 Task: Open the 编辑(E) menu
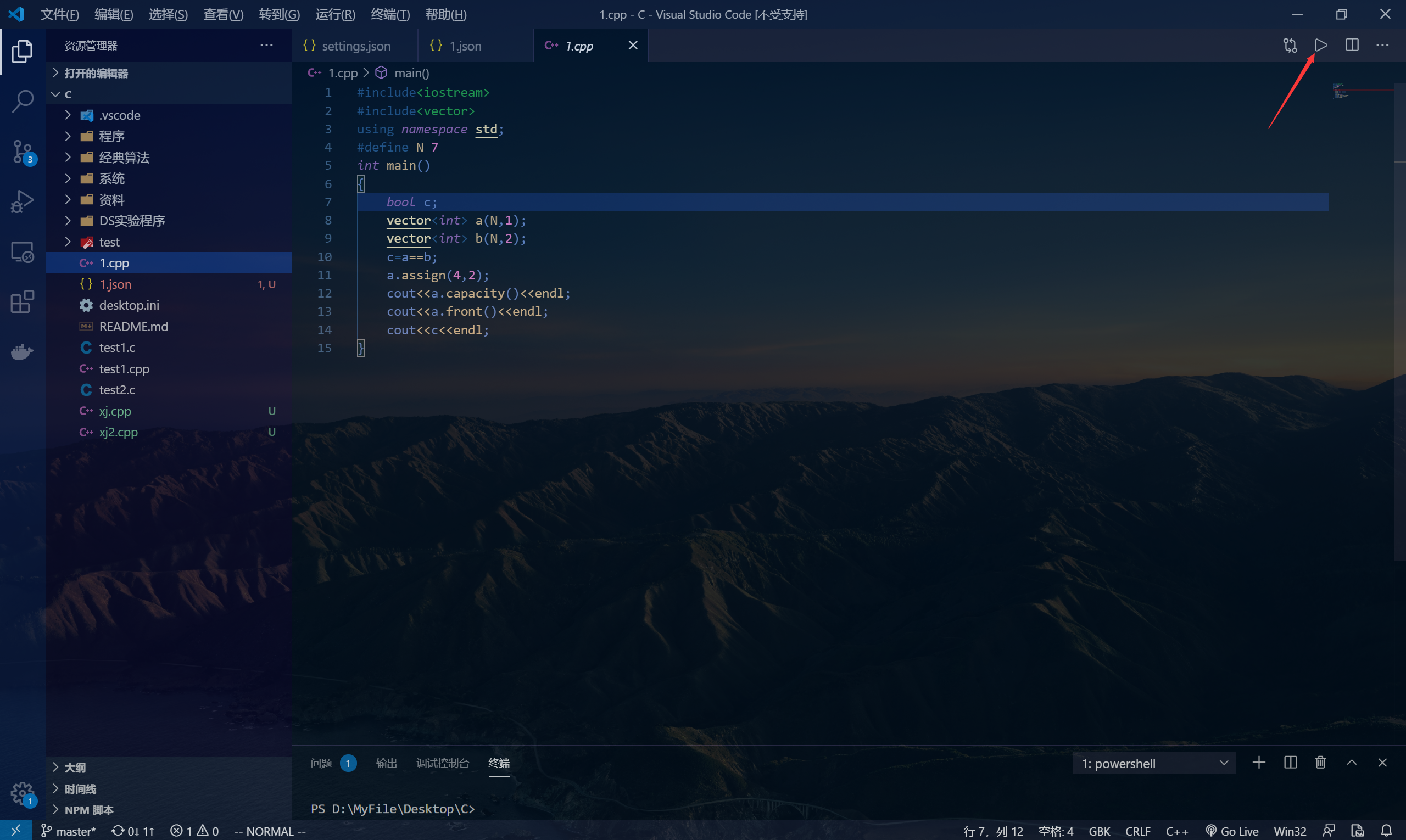point(113,15)
